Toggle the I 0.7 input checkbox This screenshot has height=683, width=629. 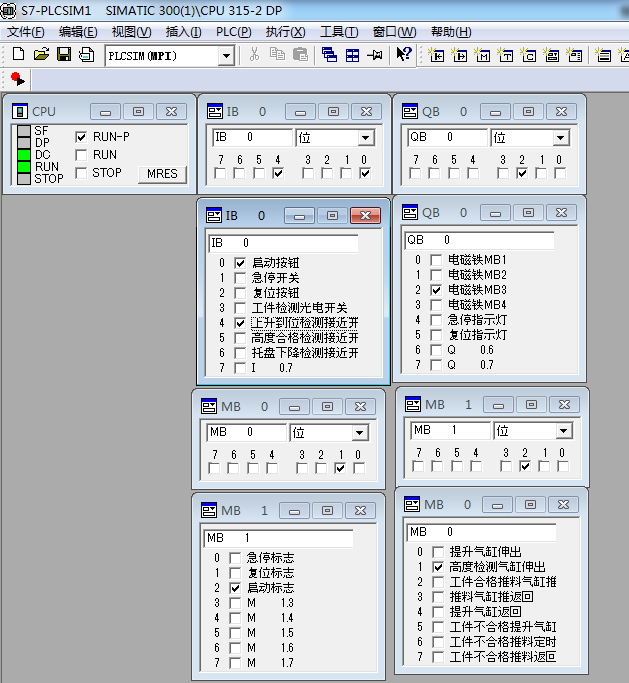click(240, 368)
